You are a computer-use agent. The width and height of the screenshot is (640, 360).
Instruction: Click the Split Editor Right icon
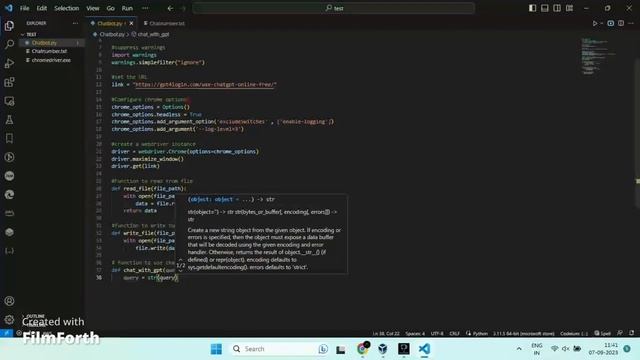pos(621,23)
